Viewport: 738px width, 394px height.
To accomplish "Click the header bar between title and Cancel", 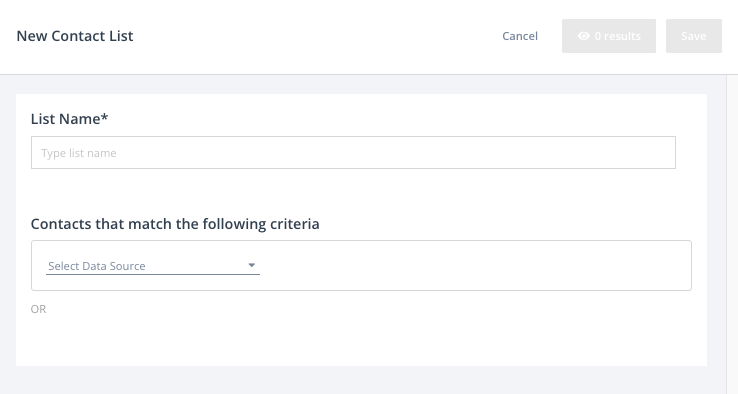I will tap(315, 36).
